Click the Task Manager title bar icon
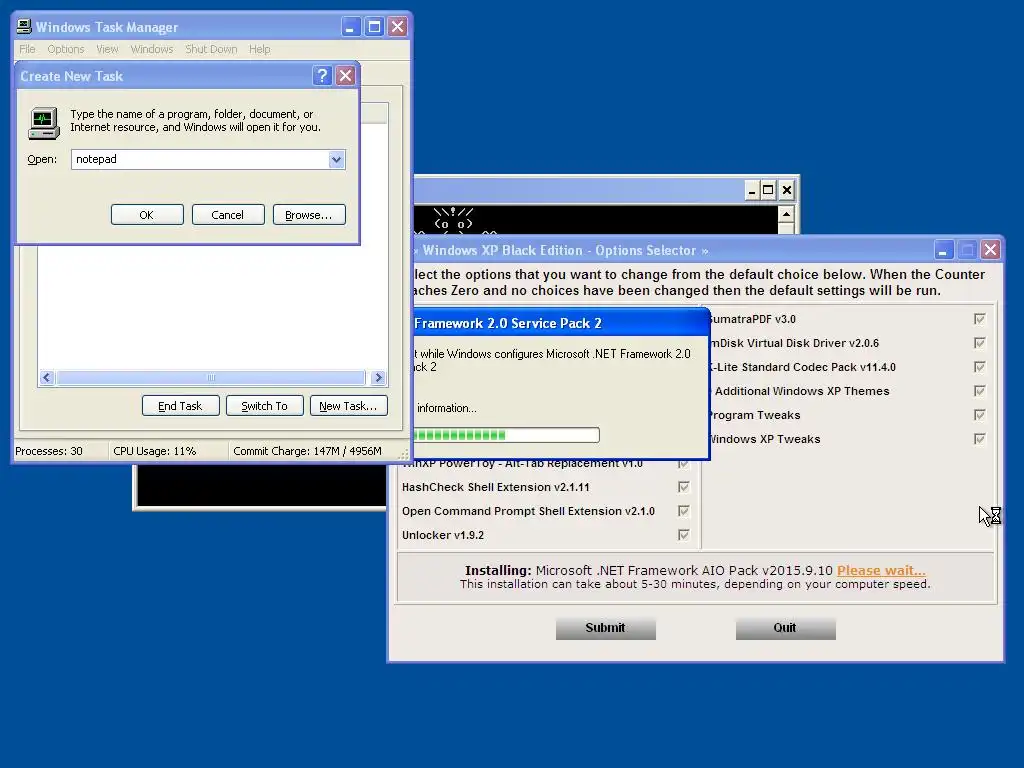 click(24, 27)
